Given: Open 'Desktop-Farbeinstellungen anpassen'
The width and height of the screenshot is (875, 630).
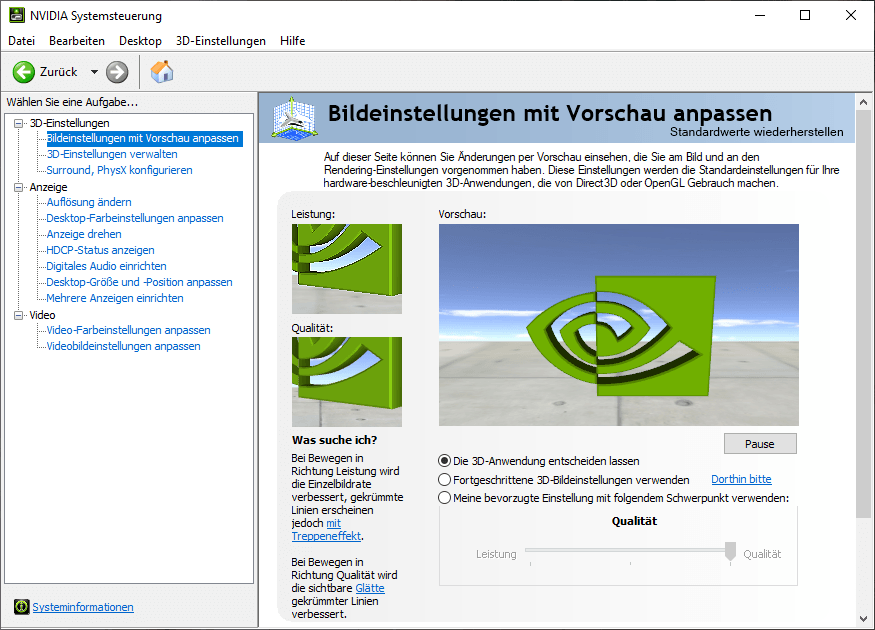Looking at the screenshot, I should [x=134, y=218].
